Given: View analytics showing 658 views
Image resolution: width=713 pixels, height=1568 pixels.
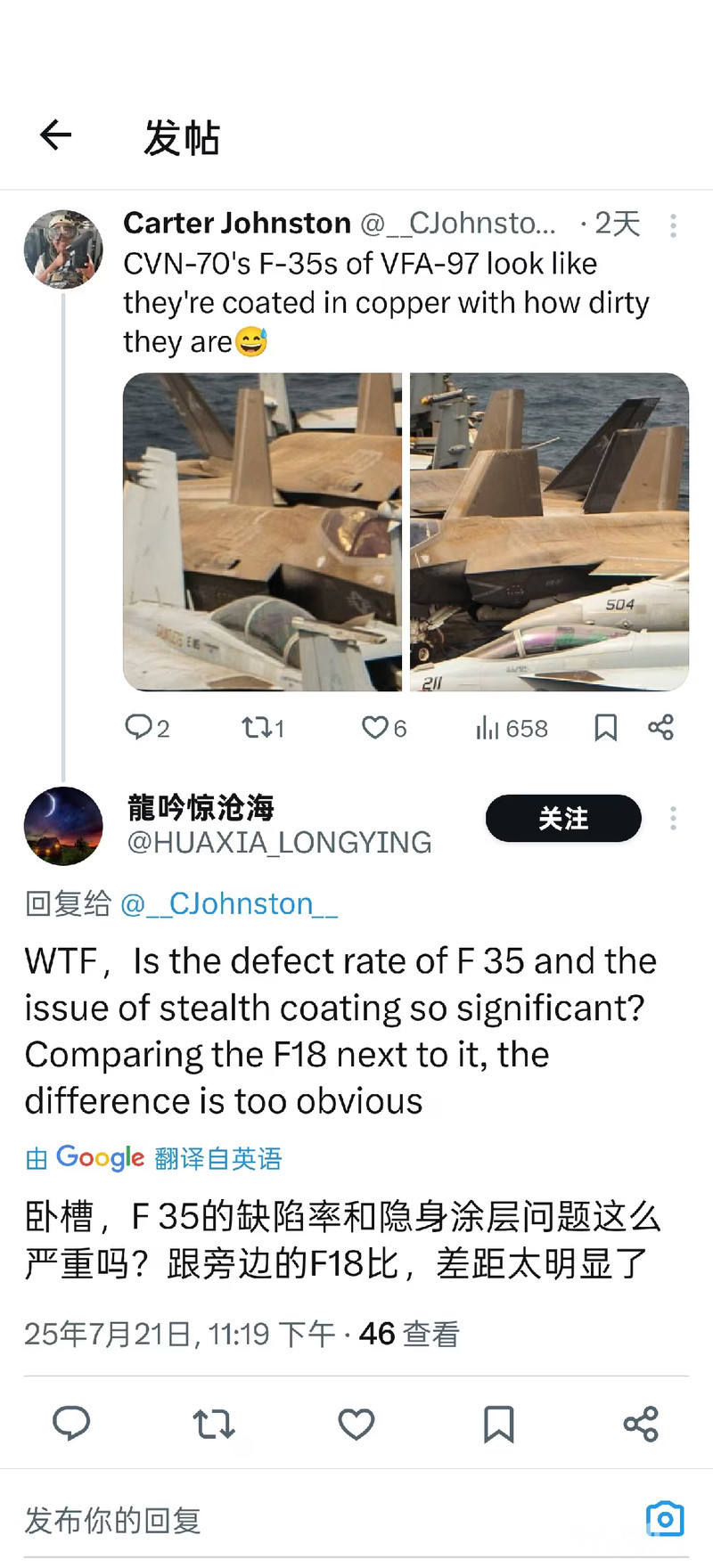Looking at the screenshot, I should pyautogui.click(x=512, y=728).
